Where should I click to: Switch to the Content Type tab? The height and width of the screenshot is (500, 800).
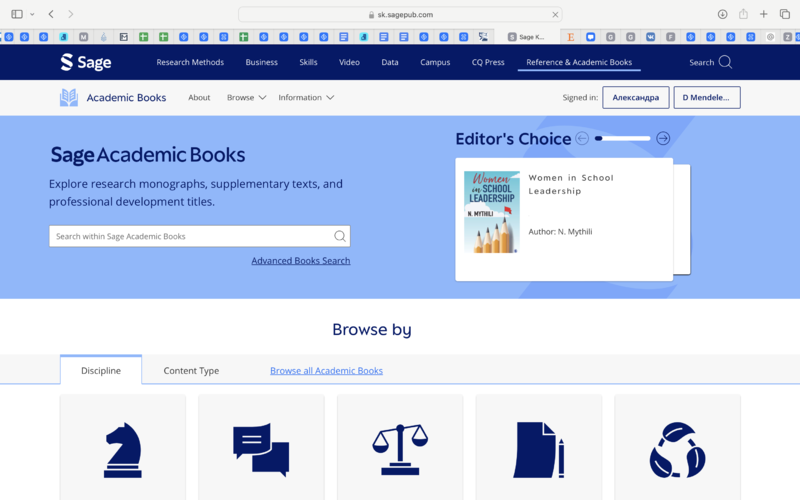(x=191, y=370)
